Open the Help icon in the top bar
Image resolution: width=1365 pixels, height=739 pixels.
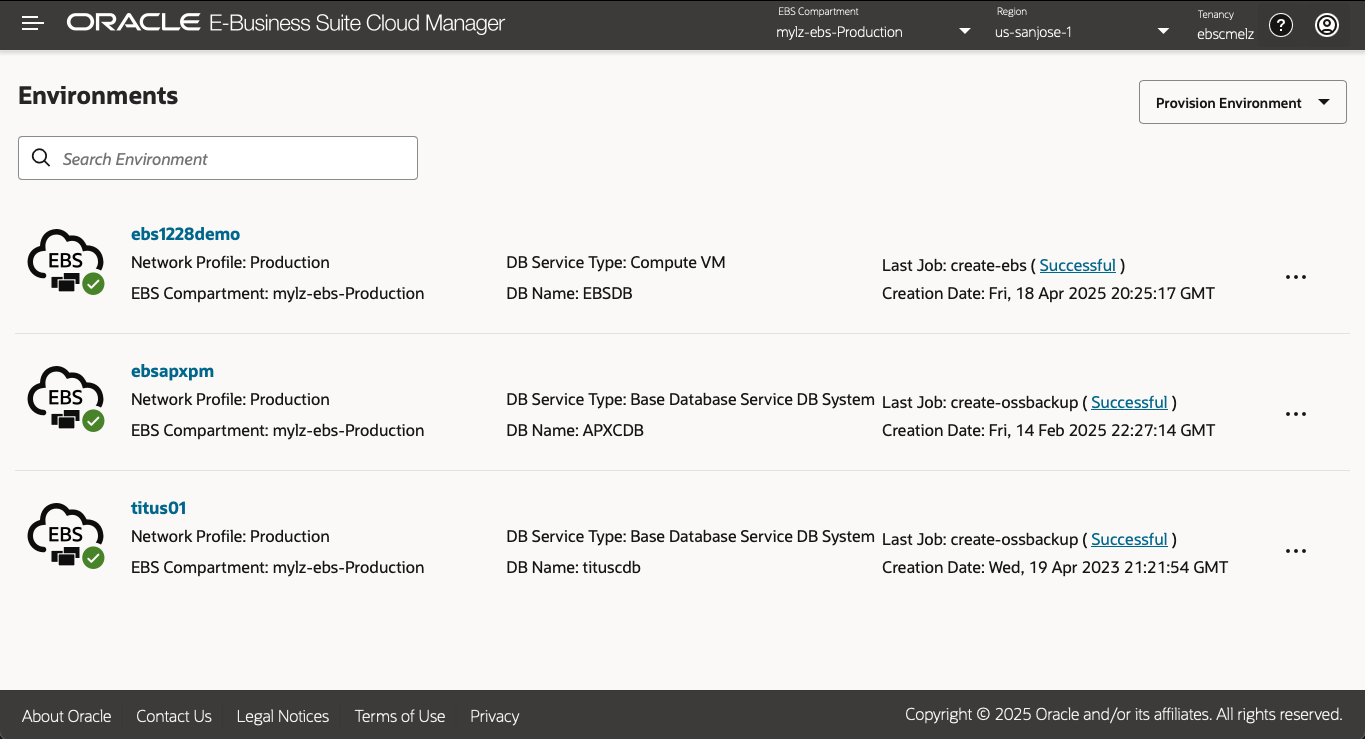(1280, 24)
